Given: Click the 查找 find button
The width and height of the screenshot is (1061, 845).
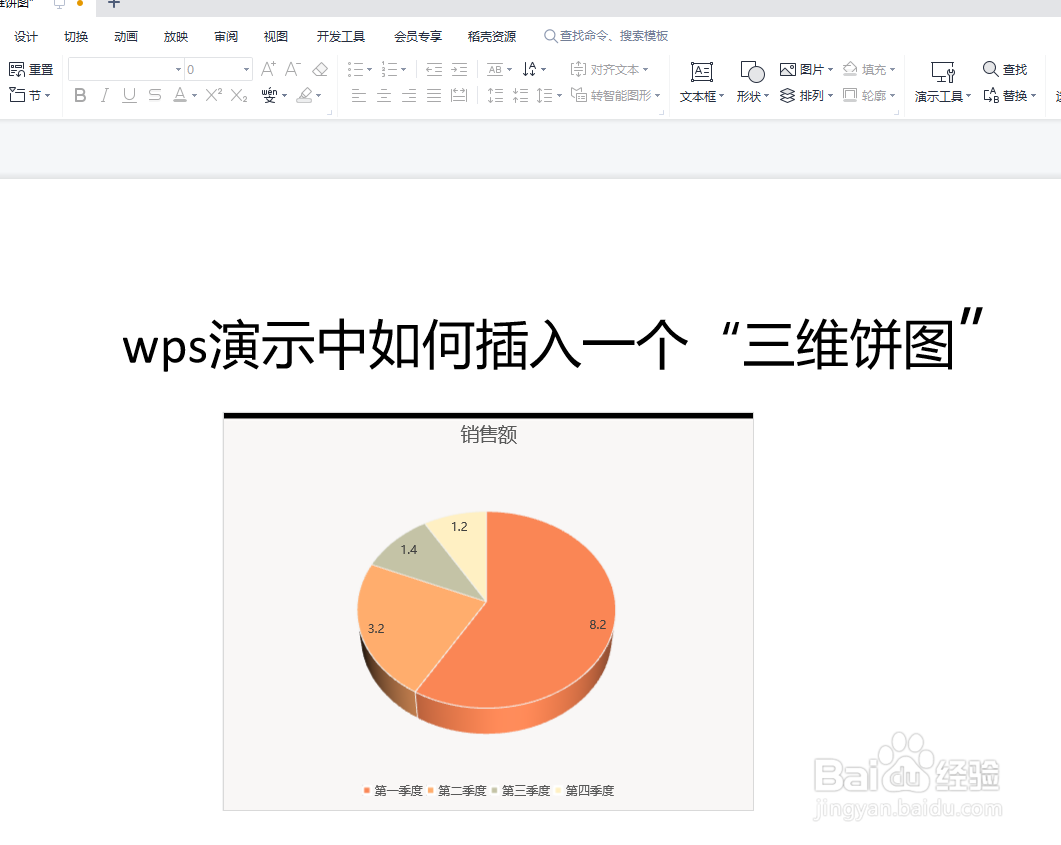Looking at the screenshot, I should click(1005, 69).
